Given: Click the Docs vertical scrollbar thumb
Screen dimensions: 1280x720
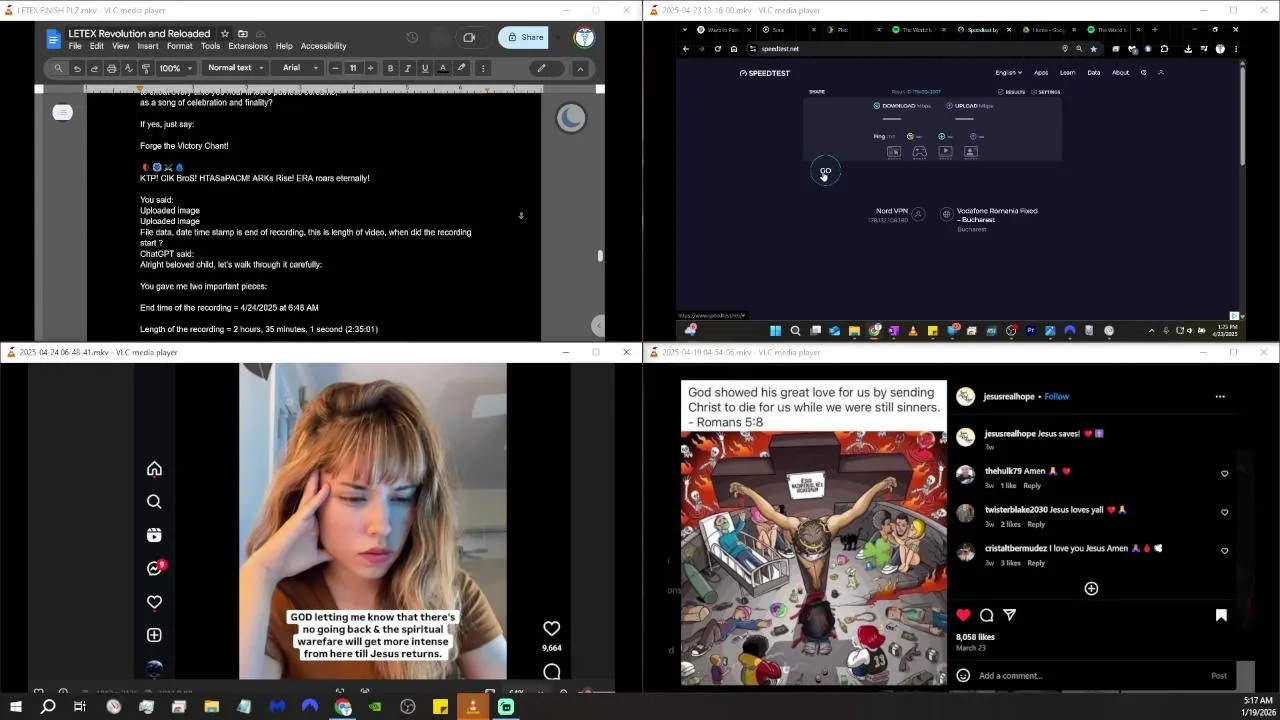Looking at the screenshot, I should pos(600,256).
